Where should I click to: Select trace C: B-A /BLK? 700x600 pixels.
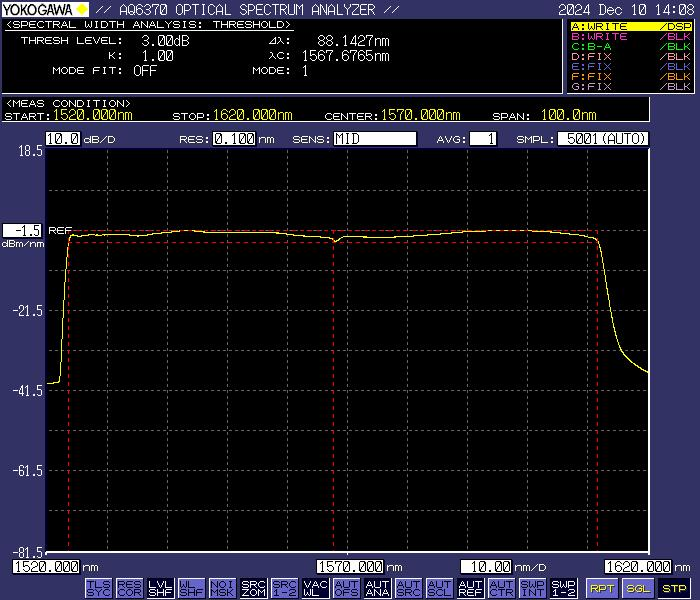click(631, 46)
